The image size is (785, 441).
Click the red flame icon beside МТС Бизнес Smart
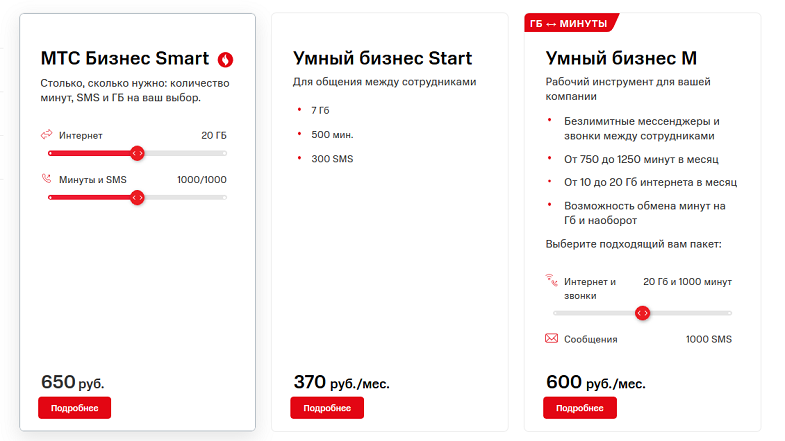[225, 60]
